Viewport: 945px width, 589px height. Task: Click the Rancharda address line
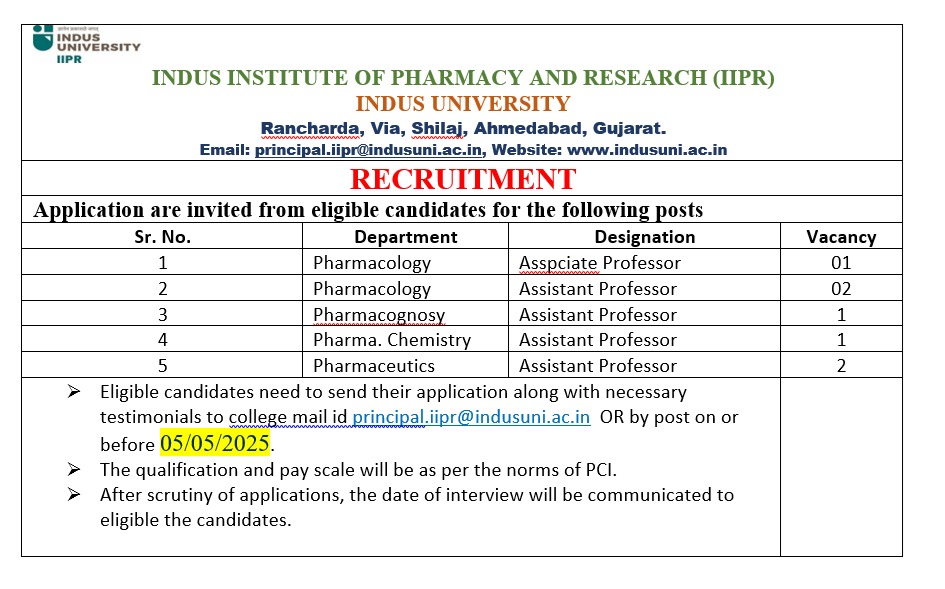pyautogui.click(x=463, y=128)
